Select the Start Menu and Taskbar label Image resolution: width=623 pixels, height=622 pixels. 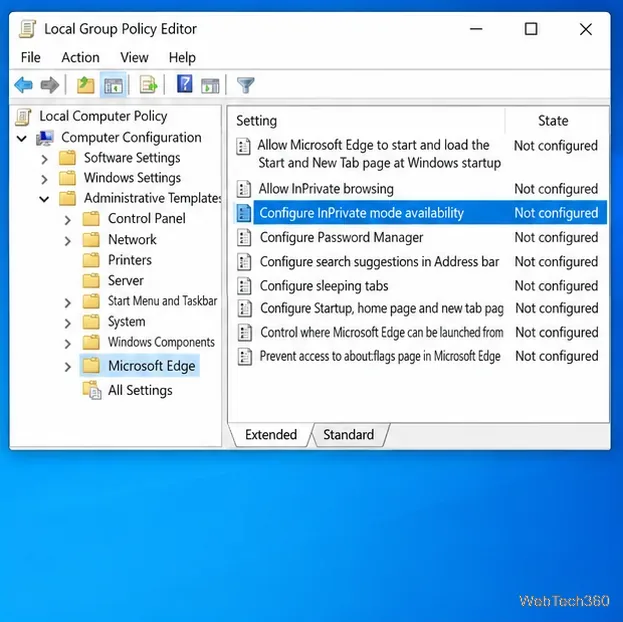(162, 301)
